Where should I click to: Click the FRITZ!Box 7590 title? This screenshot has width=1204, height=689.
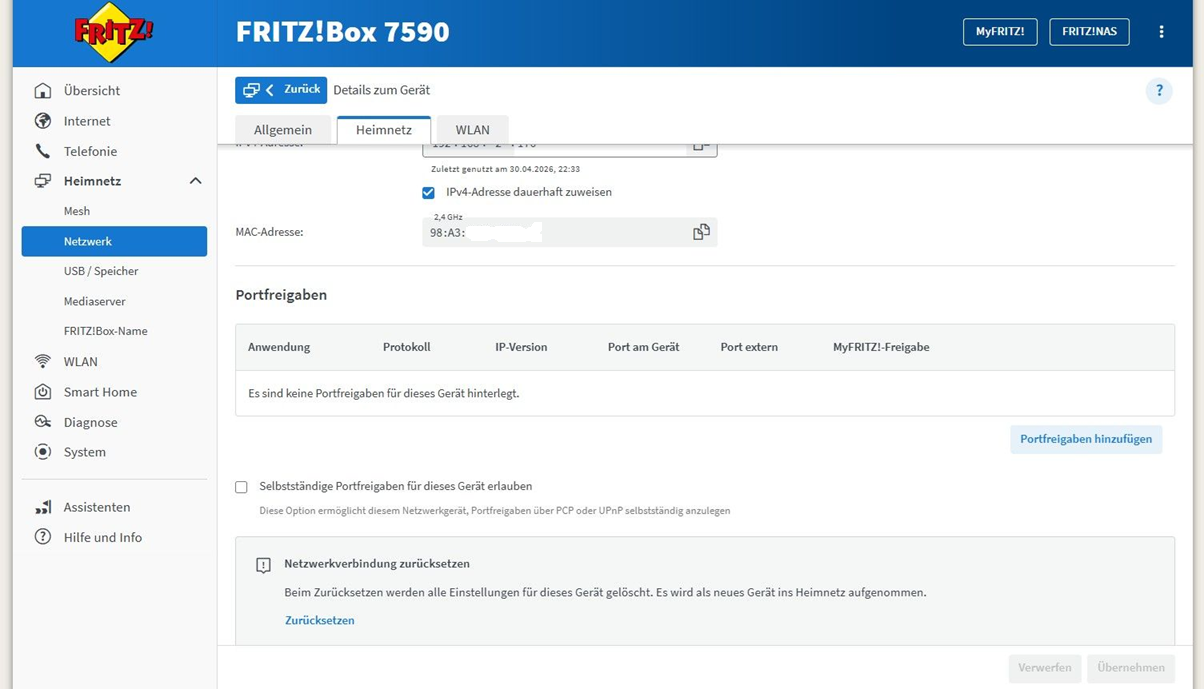[342, 32]
